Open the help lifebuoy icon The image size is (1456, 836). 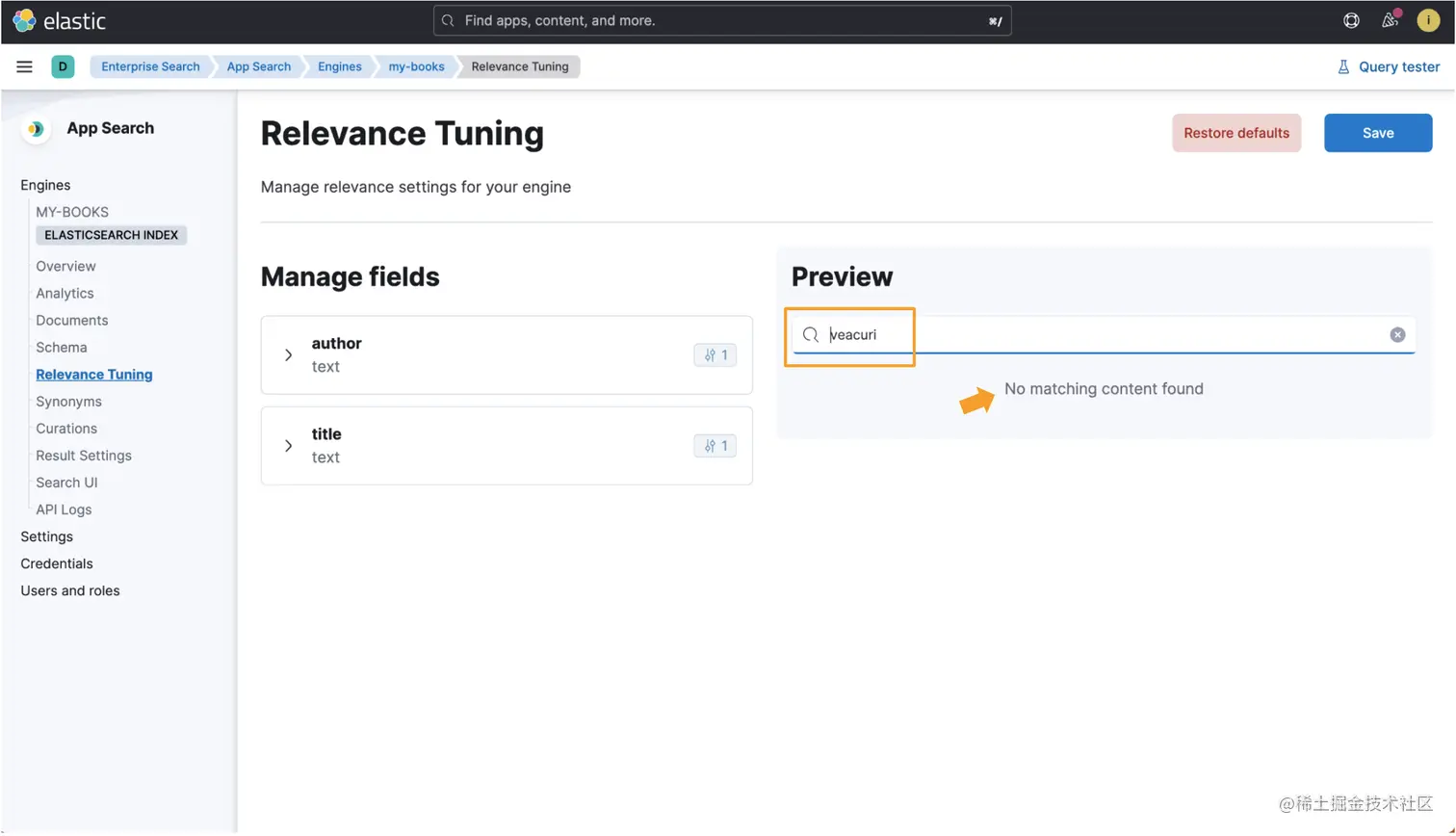pyautogui.click(x=1351, y=20)
